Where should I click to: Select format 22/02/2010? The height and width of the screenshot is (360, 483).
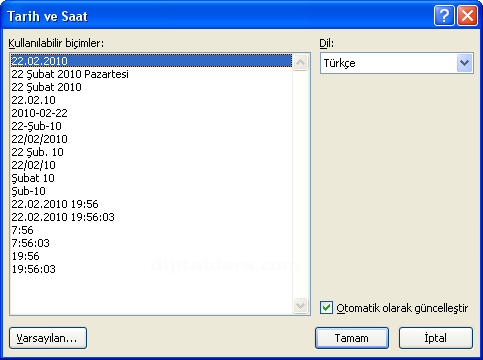pos(151,139)
